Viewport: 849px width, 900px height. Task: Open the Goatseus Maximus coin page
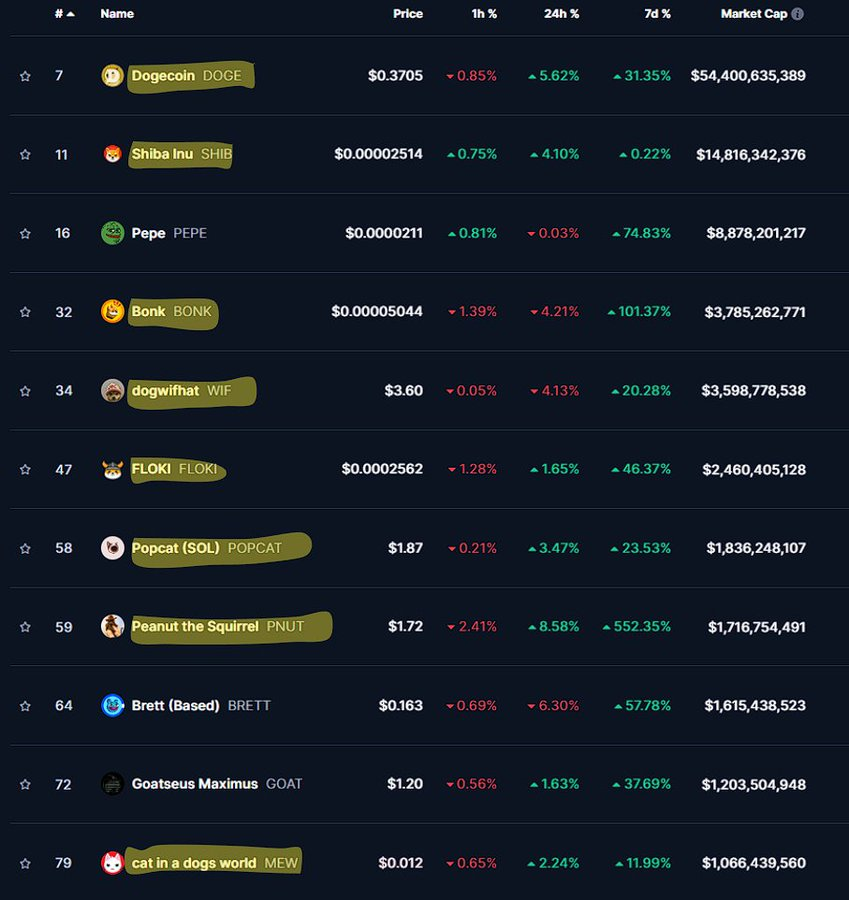click(194, 784)
